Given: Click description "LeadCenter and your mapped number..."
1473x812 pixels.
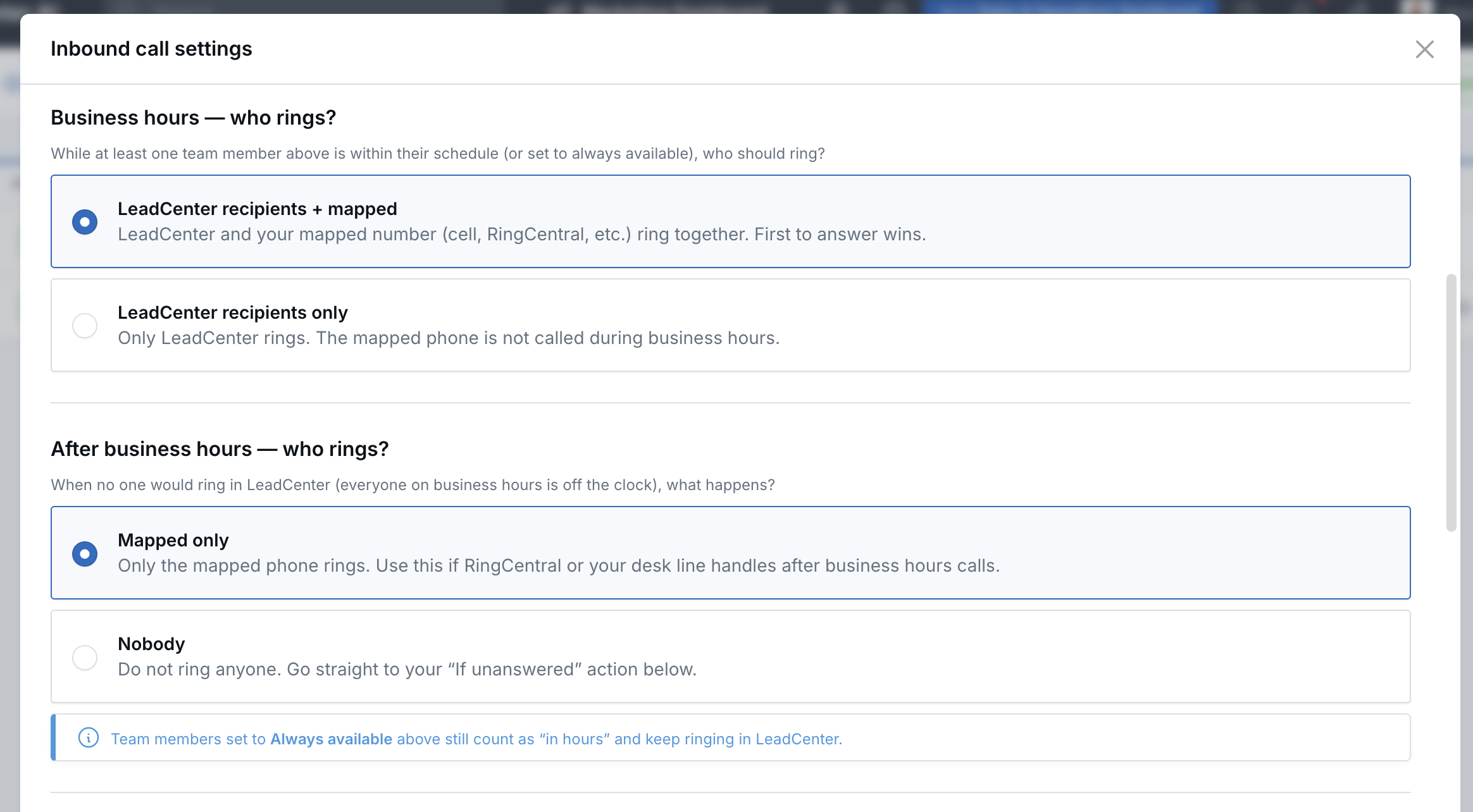Looking at the screenshot, I should [522, 234].
